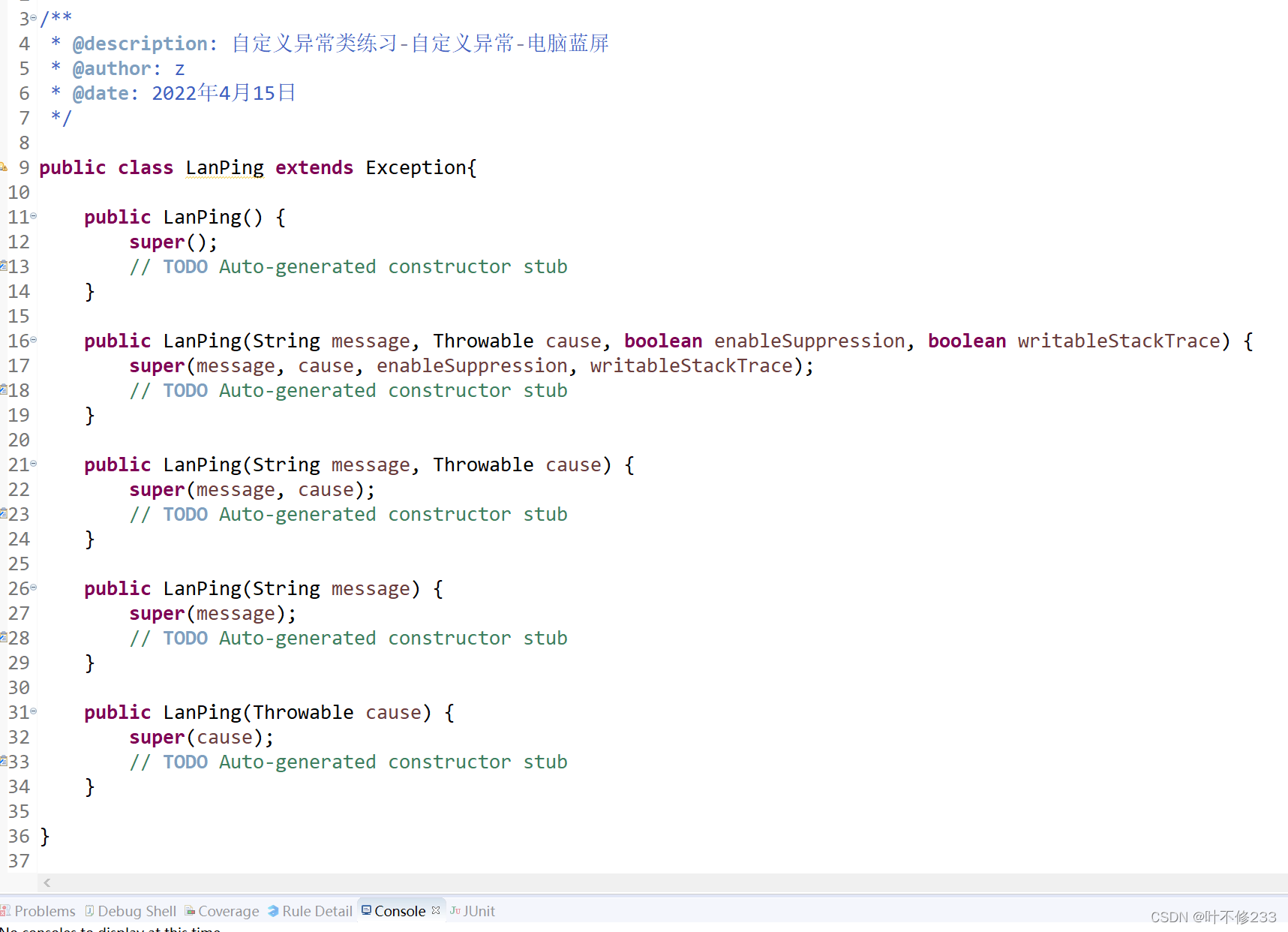Click super(); on line 12

point(173,242)
